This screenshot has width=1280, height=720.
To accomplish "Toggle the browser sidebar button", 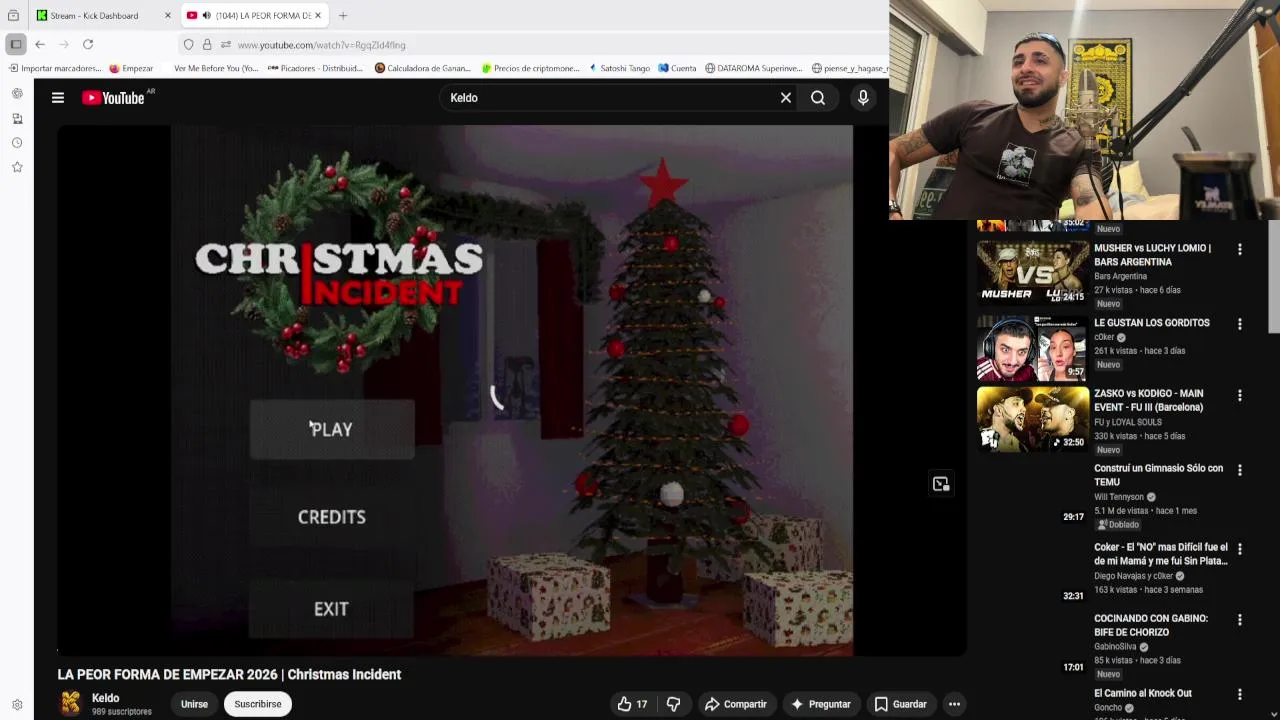I will 16,44.
